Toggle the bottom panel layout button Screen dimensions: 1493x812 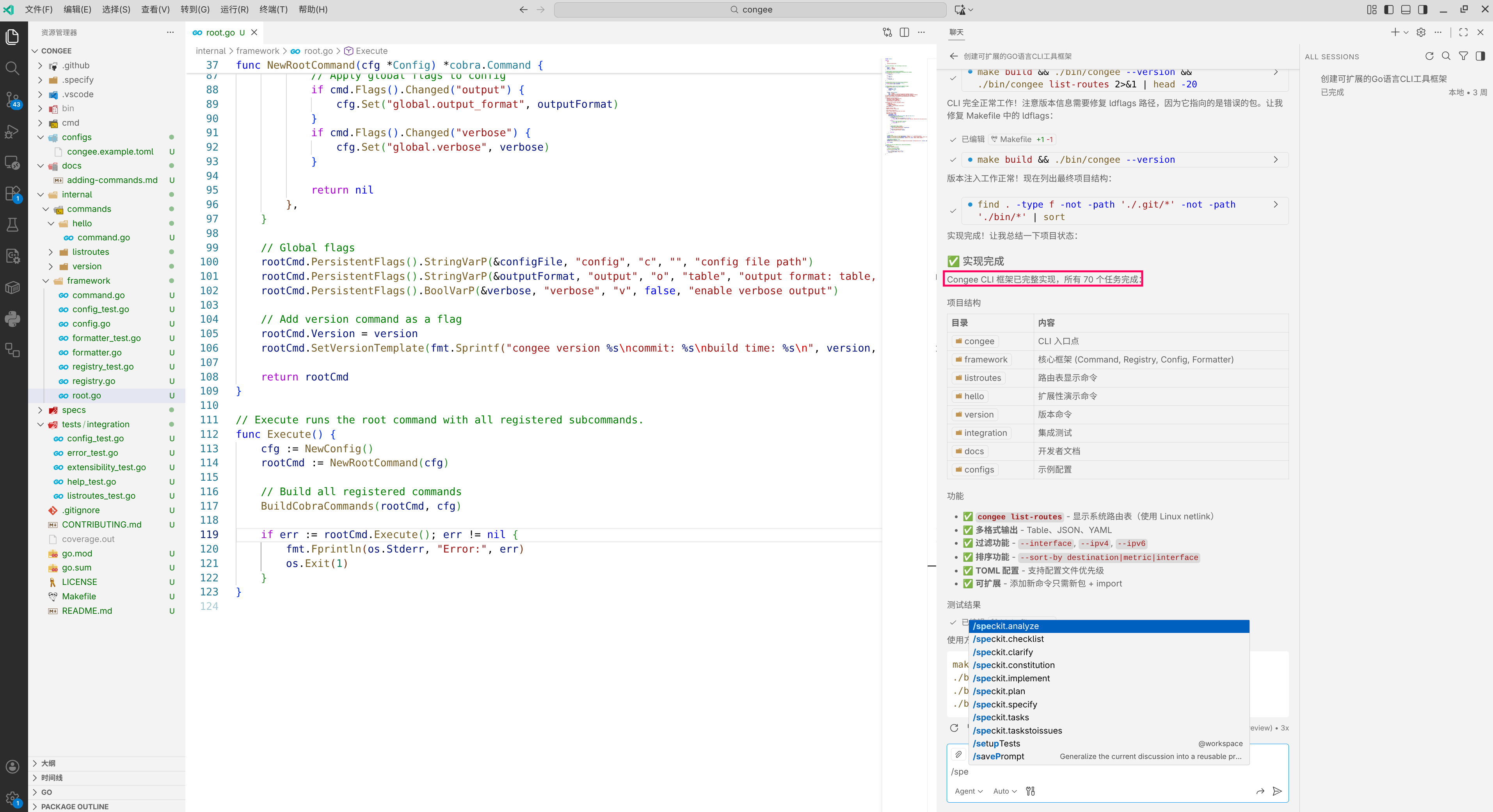1406,9
